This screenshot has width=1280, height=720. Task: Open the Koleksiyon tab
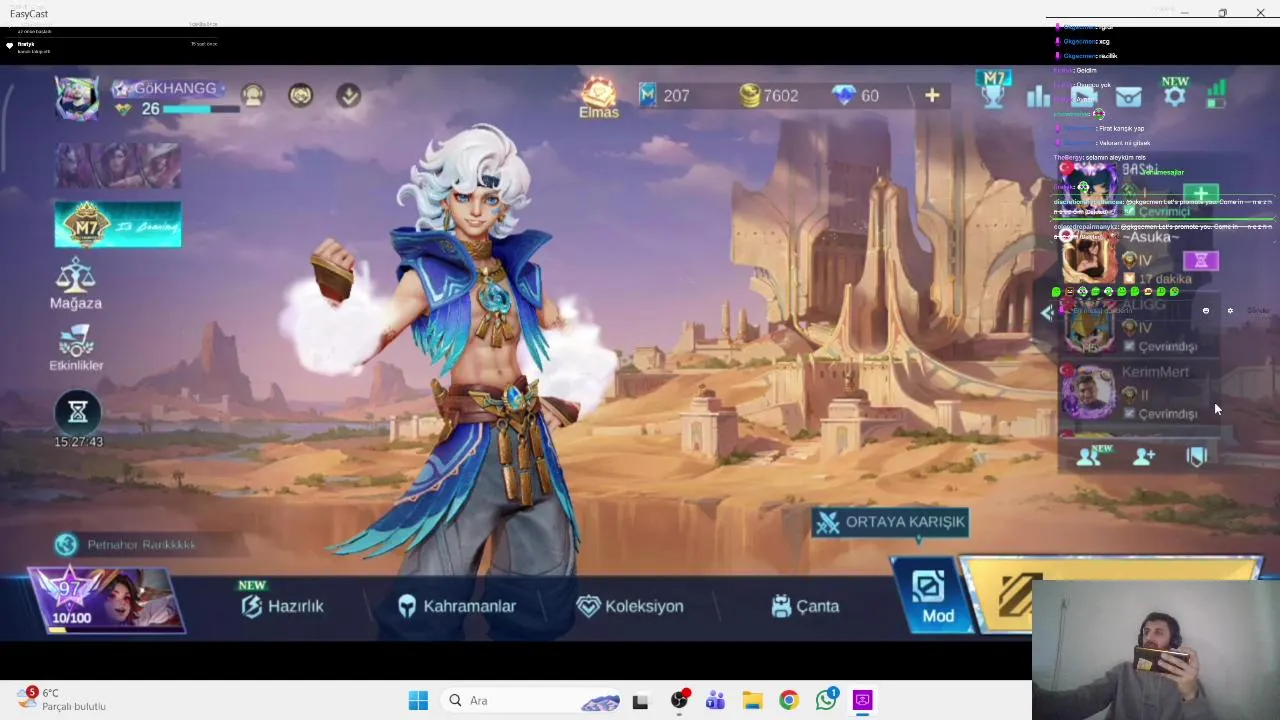coord(630,606)
